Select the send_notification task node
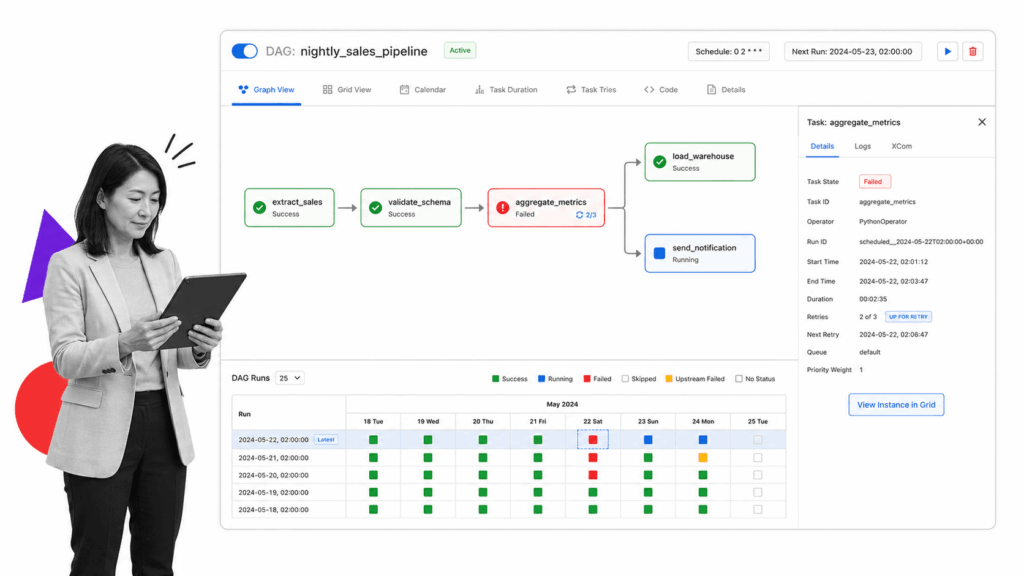The width and height of the screenshot is (1024, 576). [x=700, y=253]
